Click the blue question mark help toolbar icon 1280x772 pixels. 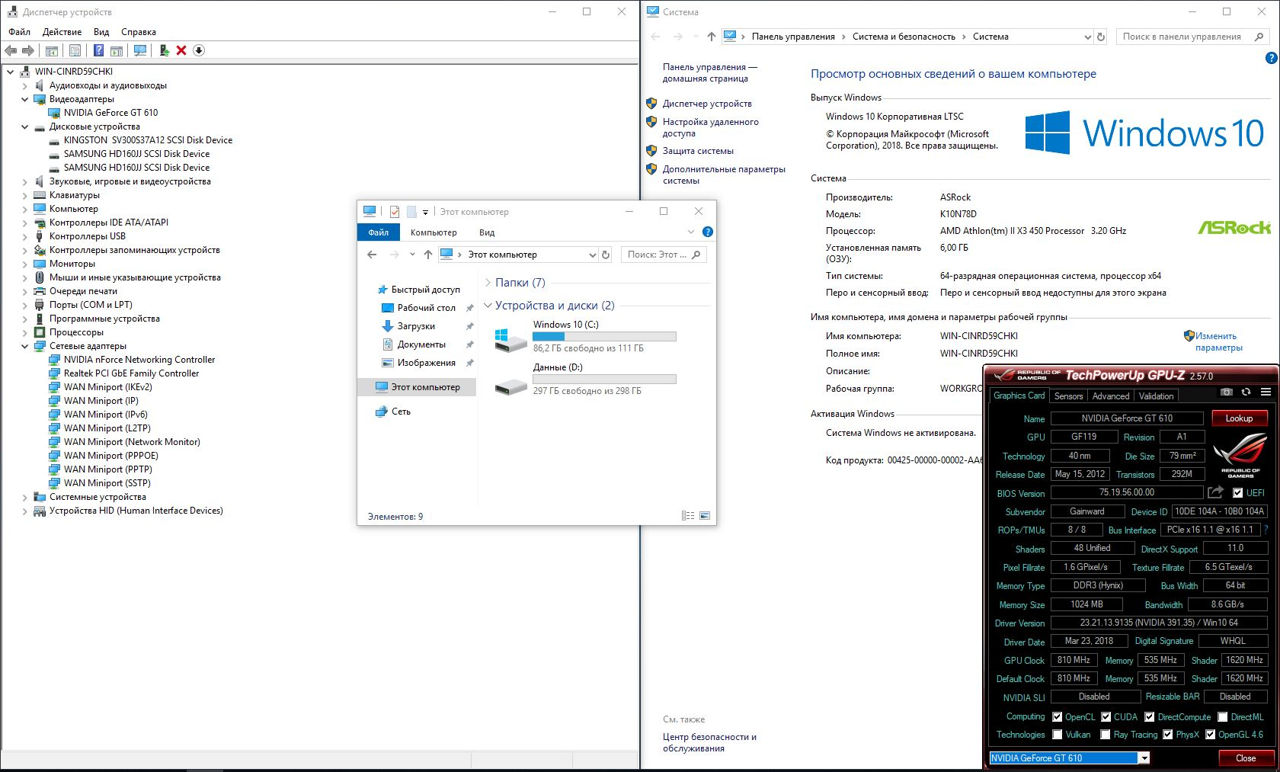pyautogui.click(x=99, y=50)
